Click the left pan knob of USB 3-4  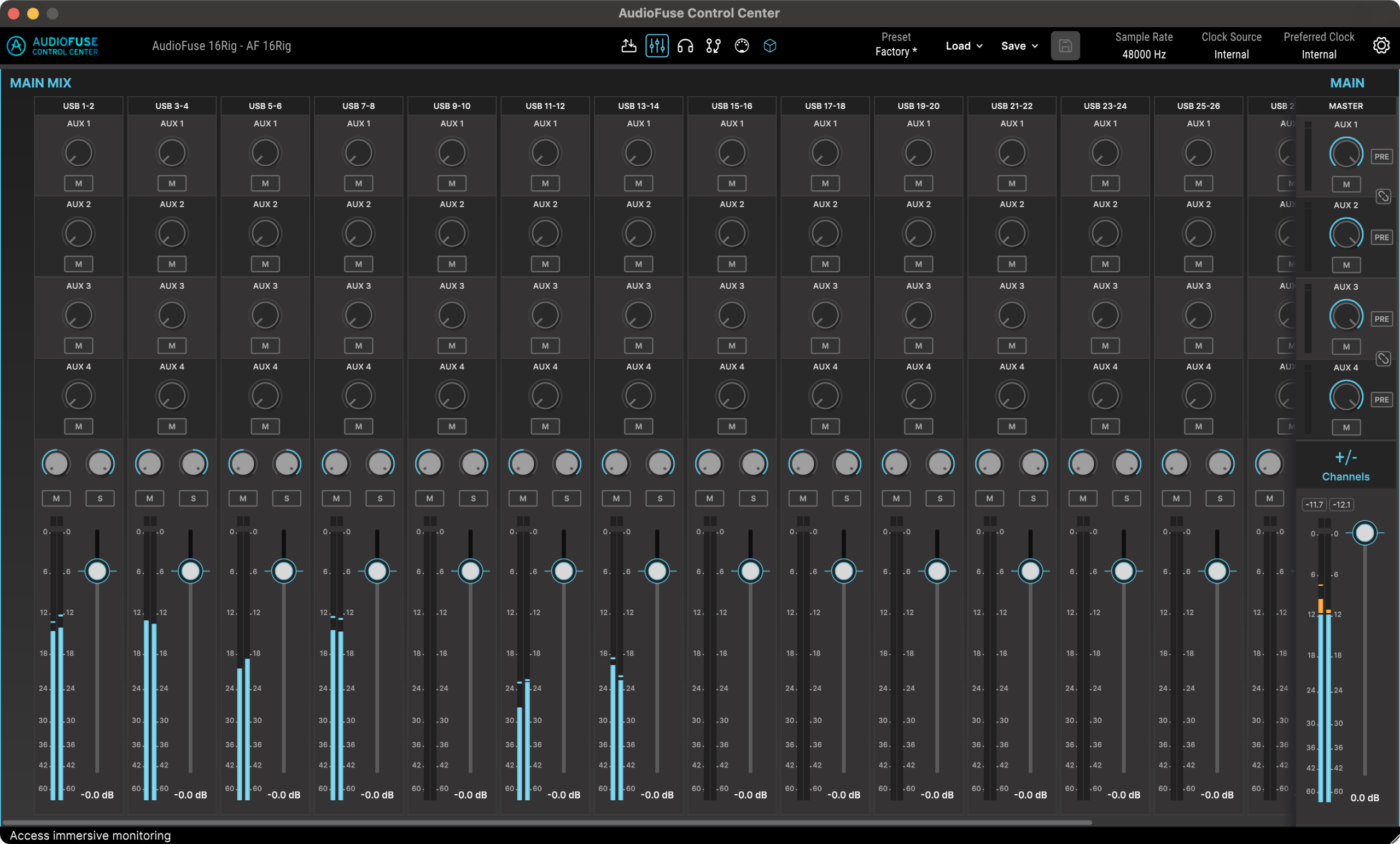[x=149, y=464]
